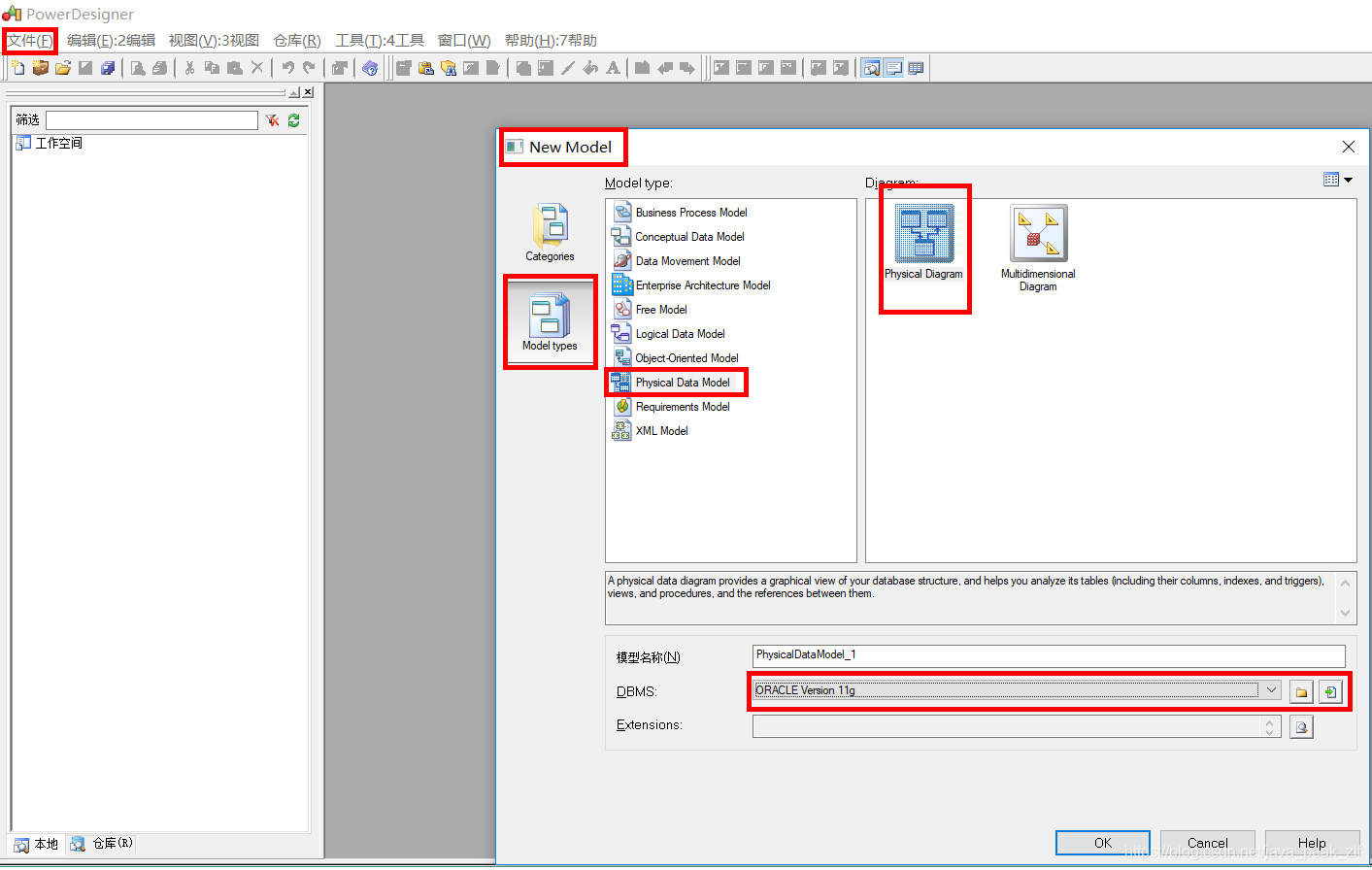Open the 帮助(H) menu
The height and width of the screenshot is (870, 1372).
coord(551,41)
